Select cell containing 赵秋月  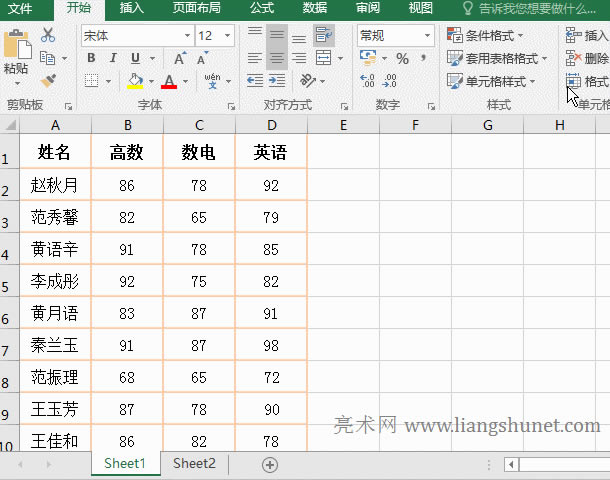click(55, 185)
